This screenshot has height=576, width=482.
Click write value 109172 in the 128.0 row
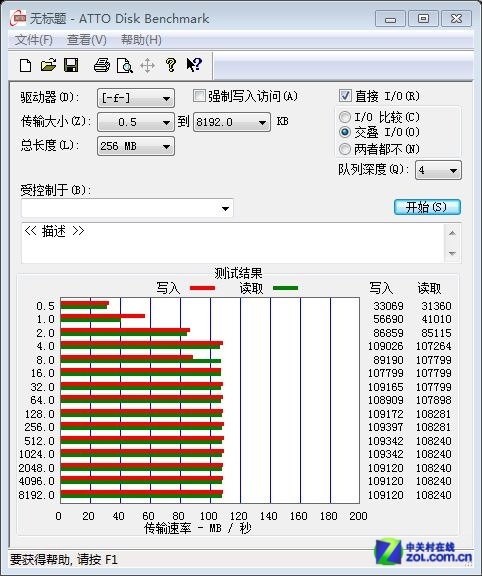tap(386, 414)
